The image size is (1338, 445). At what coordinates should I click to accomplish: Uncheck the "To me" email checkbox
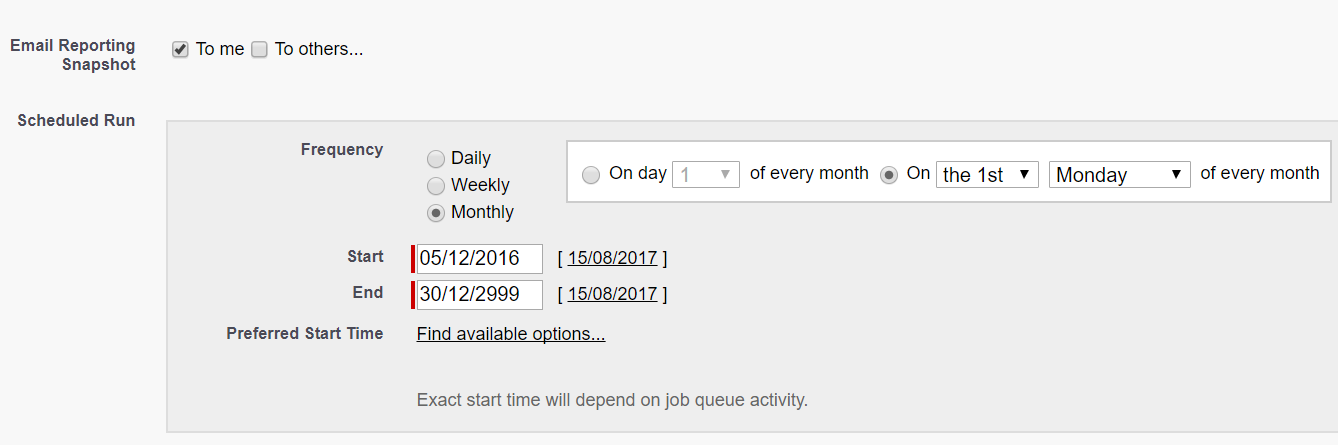(x=180, y=50)
